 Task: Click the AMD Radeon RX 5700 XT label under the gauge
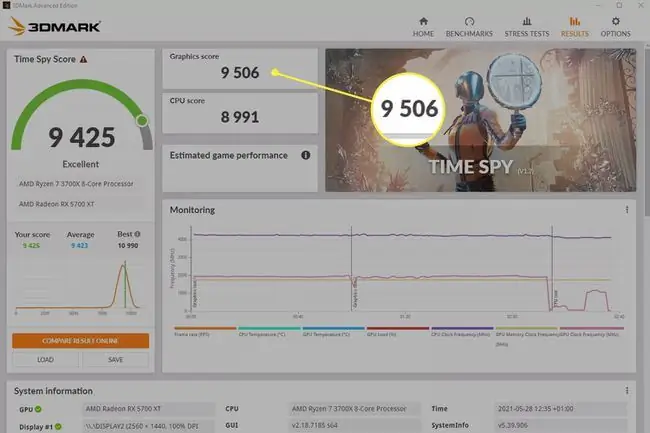(x=57, y=204)
